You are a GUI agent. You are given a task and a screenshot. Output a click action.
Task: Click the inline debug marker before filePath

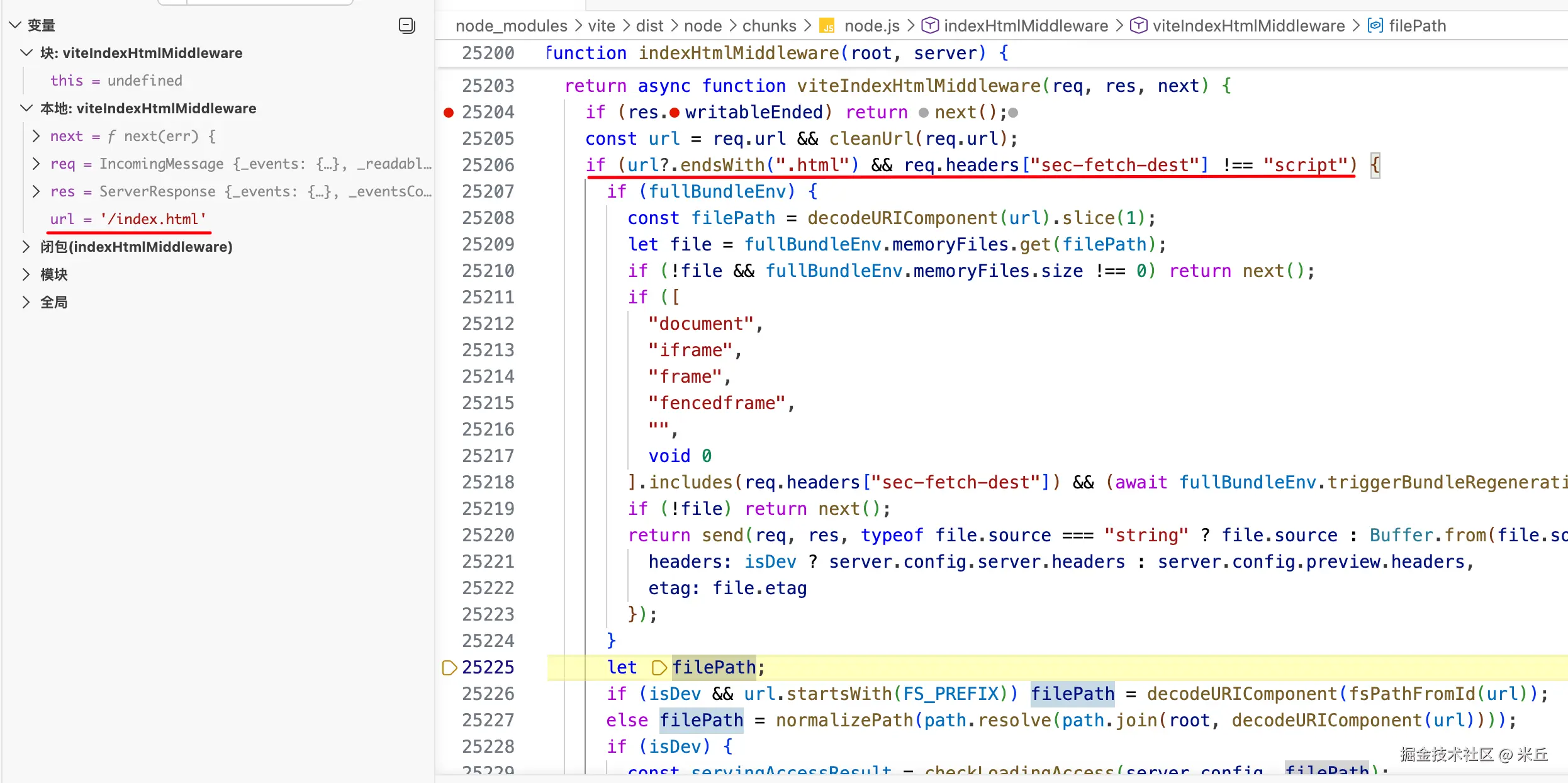pyautogui.click(x=659, y=667)
